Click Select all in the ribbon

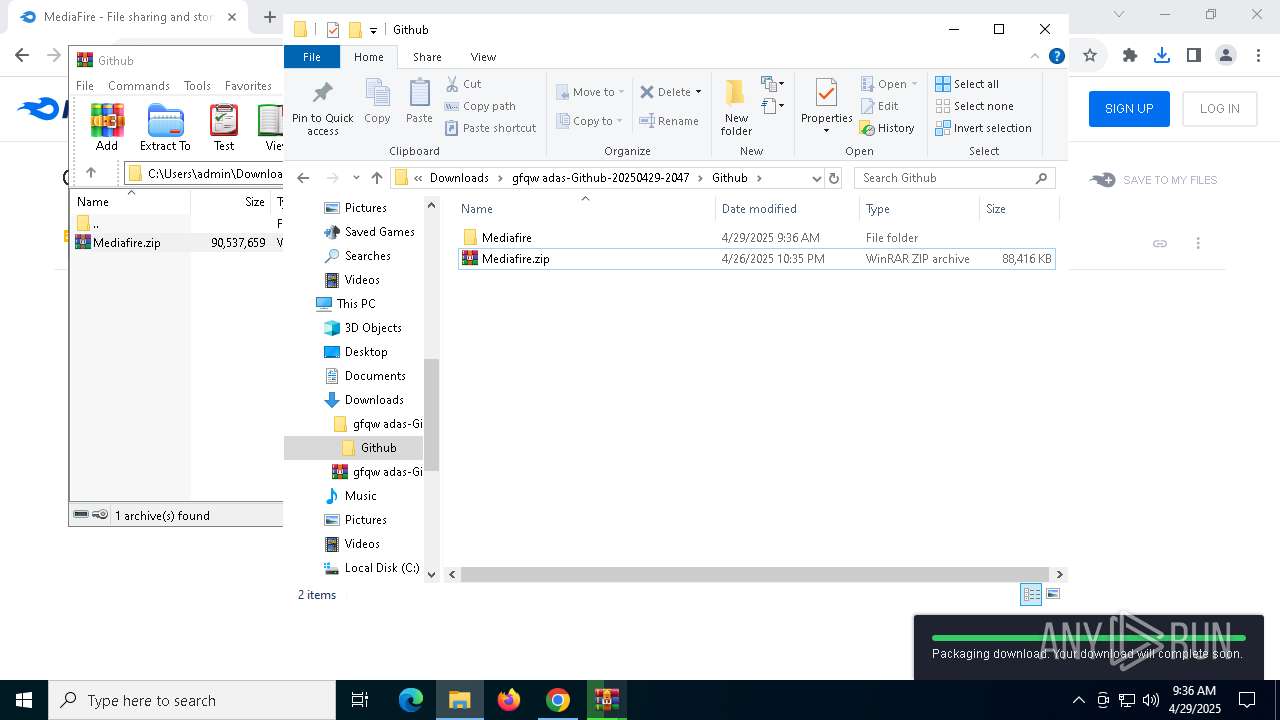[967, 84]
